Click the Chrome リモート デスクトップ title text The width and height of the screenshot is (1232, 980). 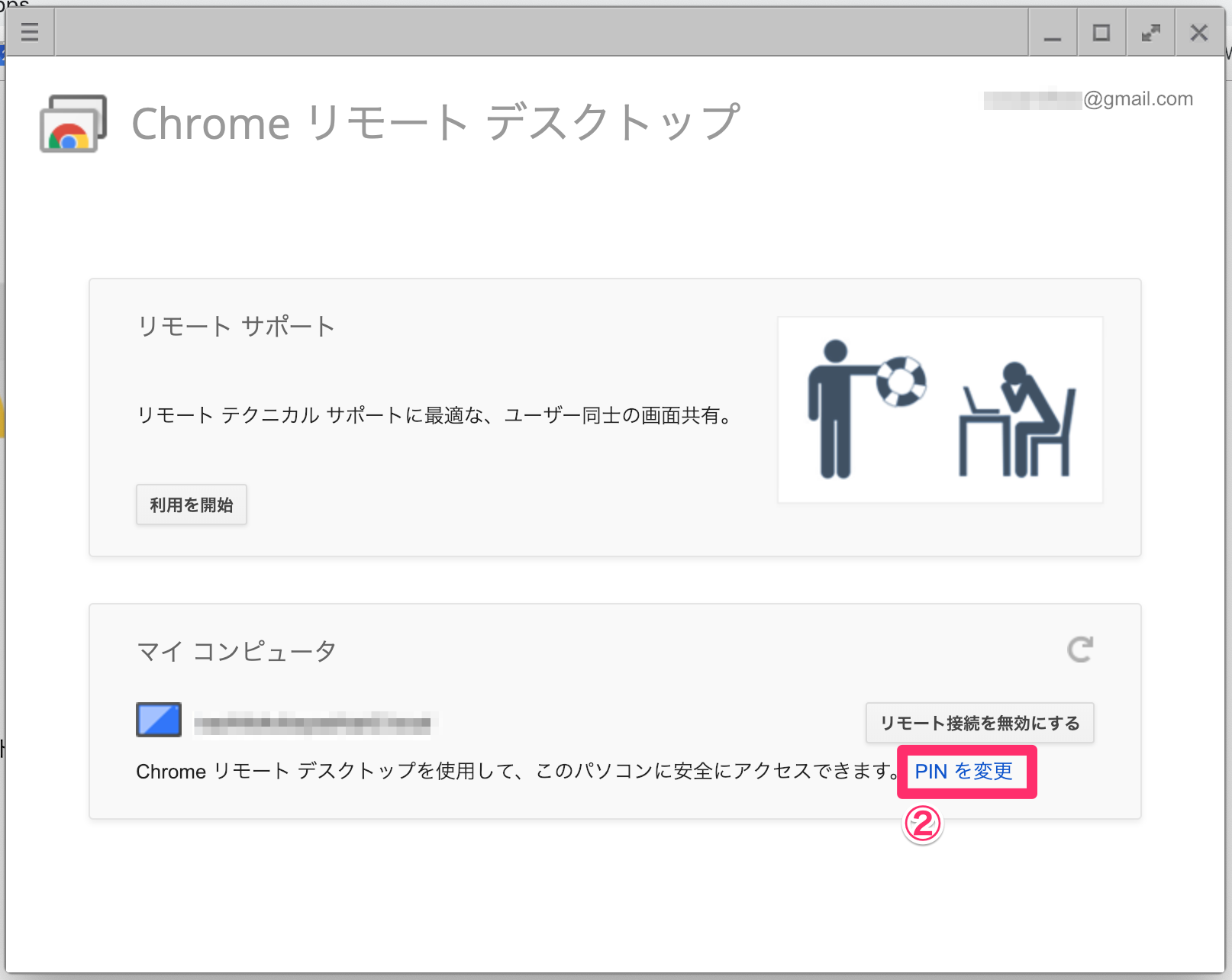point(436,123)
